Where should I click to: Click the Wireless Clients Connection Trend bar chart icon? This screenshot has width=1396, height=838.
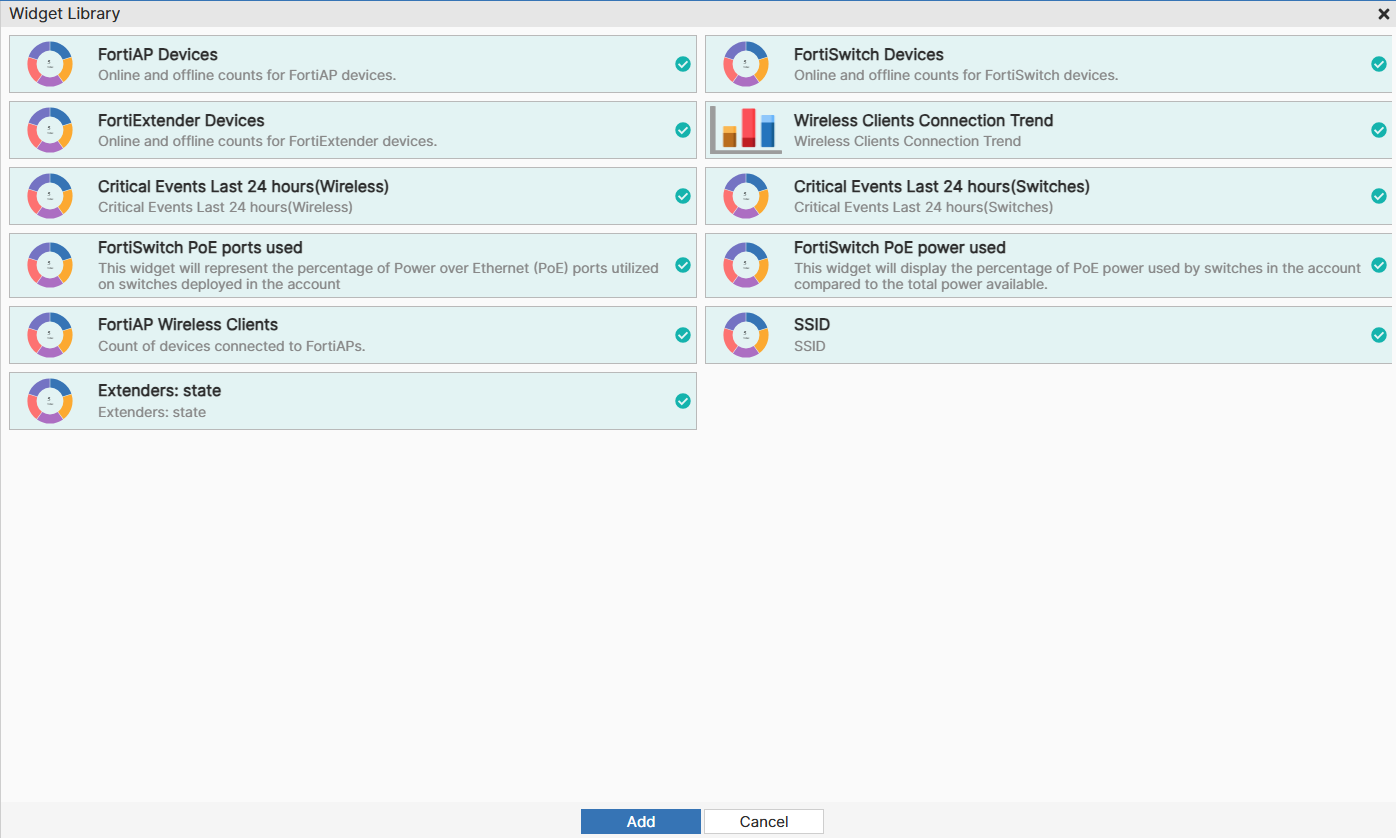point(744,130)
